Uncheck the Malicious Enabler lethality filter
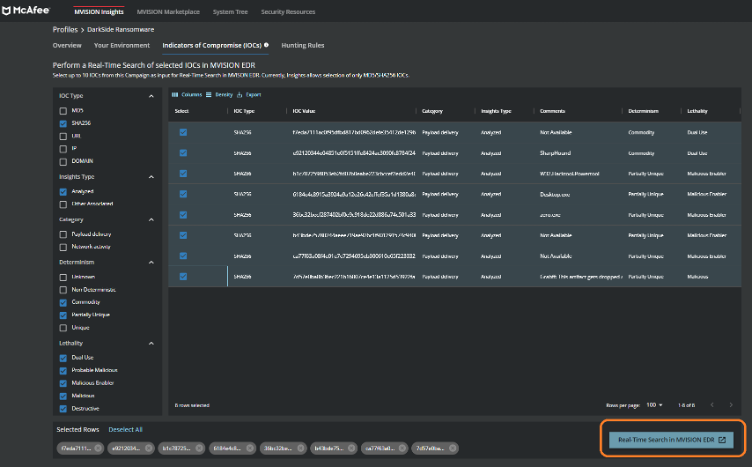Viewport: 755px width, 470px height. point(63,384)
